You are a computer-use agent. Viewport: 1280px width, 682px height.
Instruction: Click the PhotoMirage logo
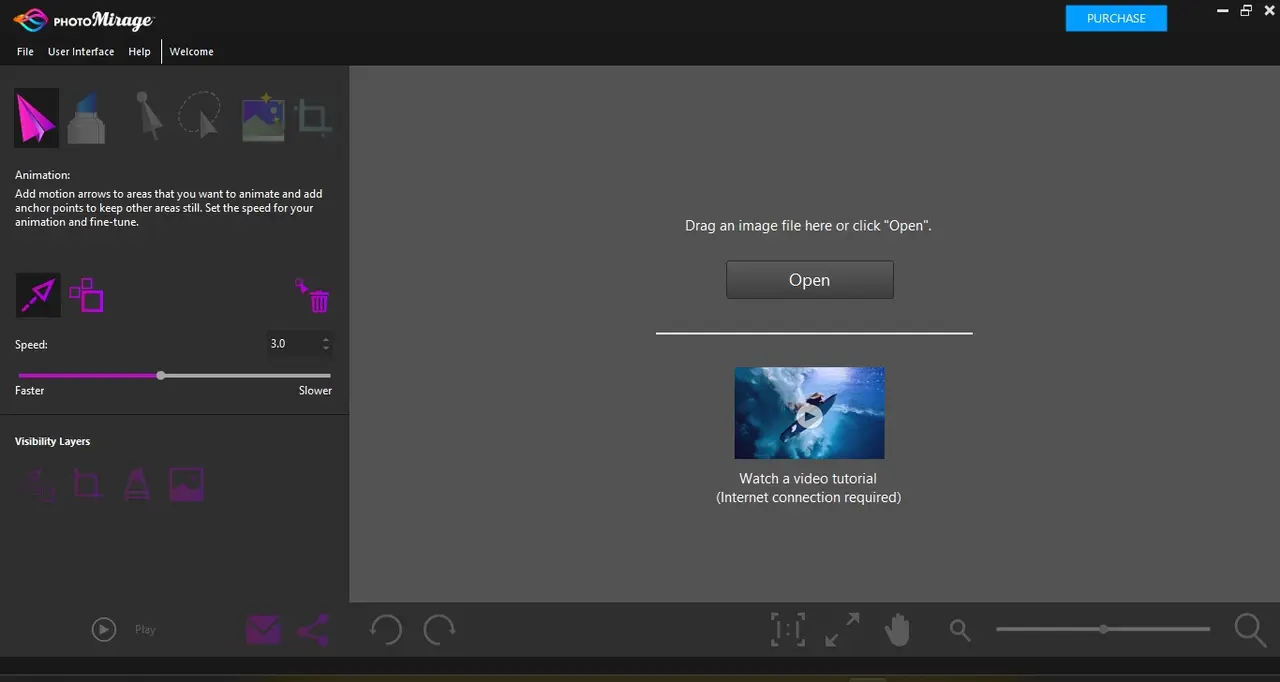pyautogui.click(x=84, y=20)
